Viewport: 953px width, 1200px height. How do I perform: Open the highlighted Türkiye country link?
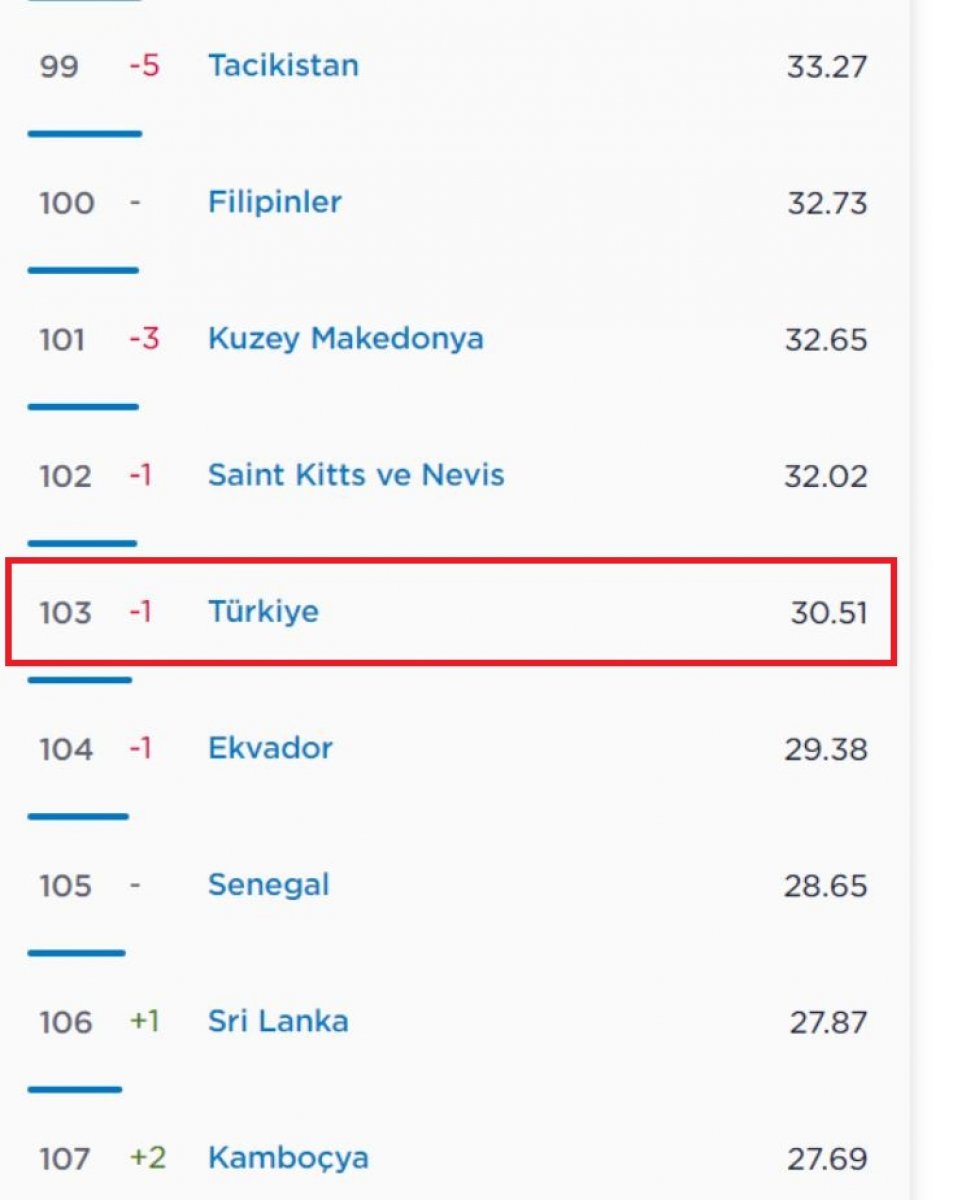(x=263, y=611)
